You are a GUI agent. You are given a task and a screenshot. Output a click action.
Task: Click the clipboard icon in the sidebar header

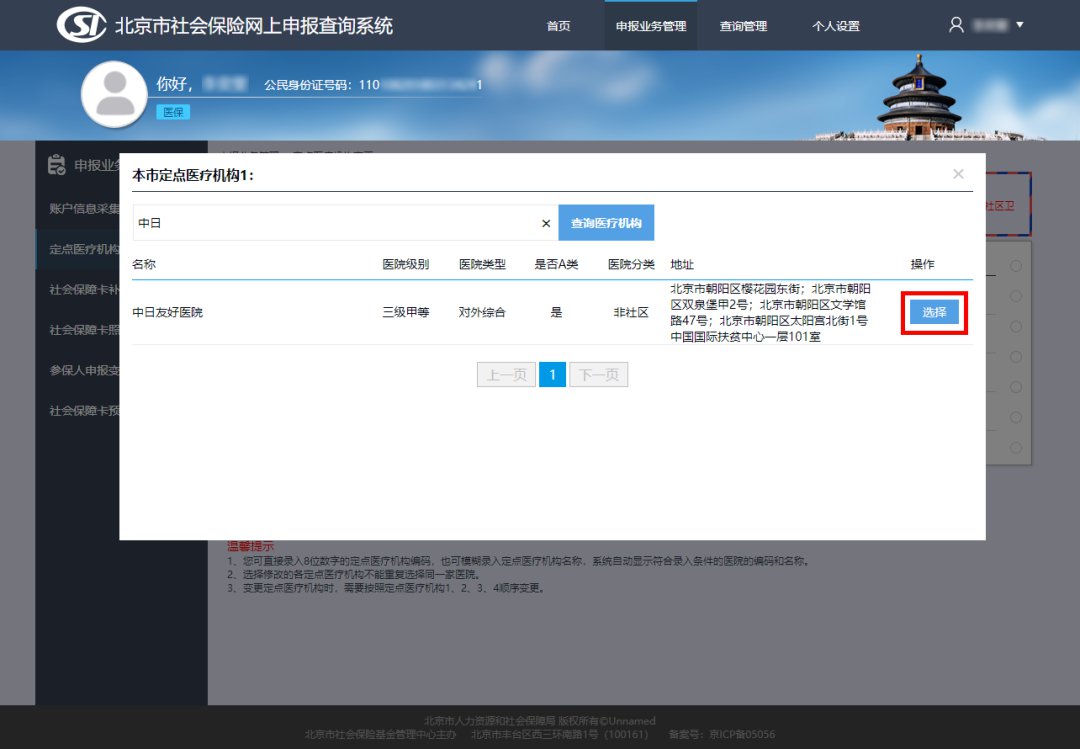click(56, 165)
